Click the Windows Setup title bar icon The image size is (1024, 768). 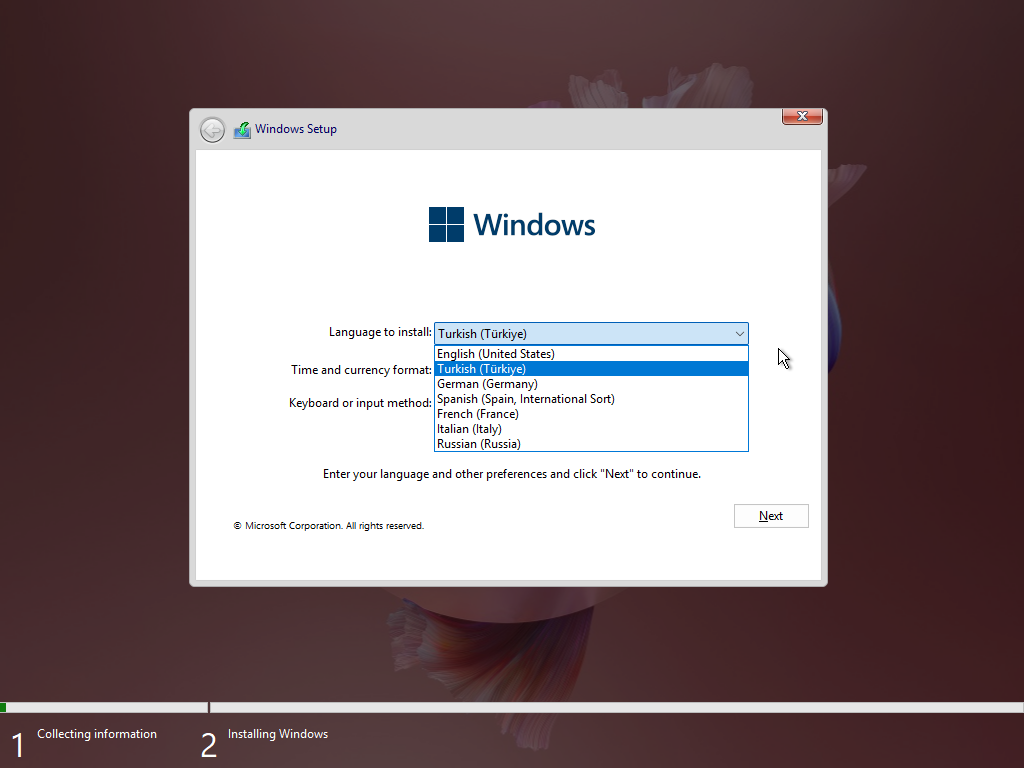[242, 129]
